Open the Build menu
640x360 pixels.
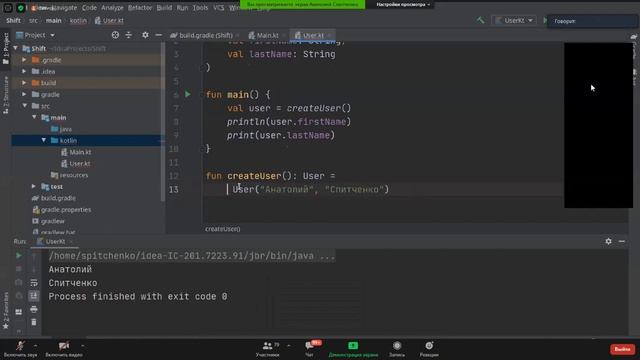164,8
